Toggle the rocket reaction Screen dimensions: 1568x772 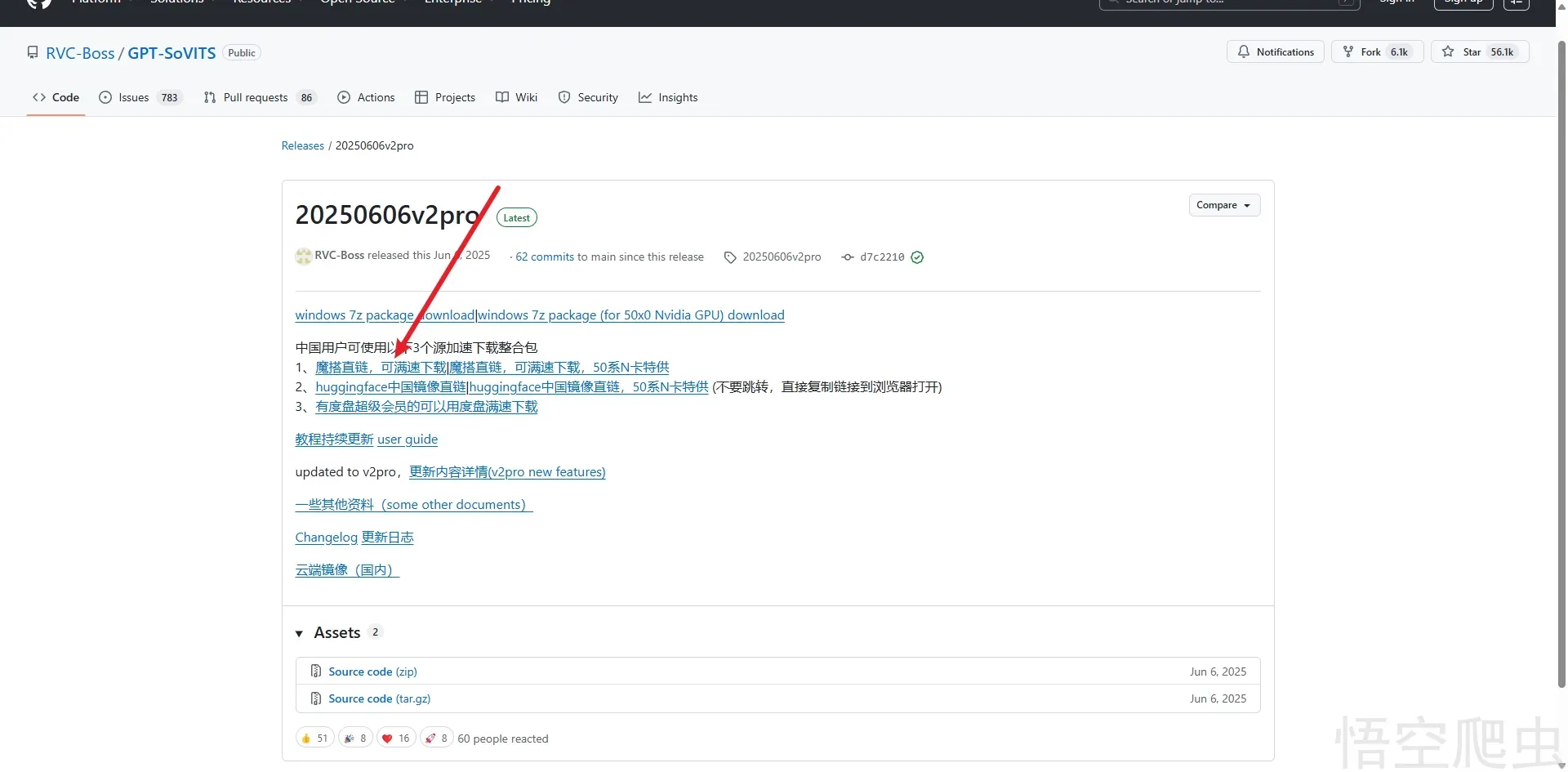(x=437, y=739)
